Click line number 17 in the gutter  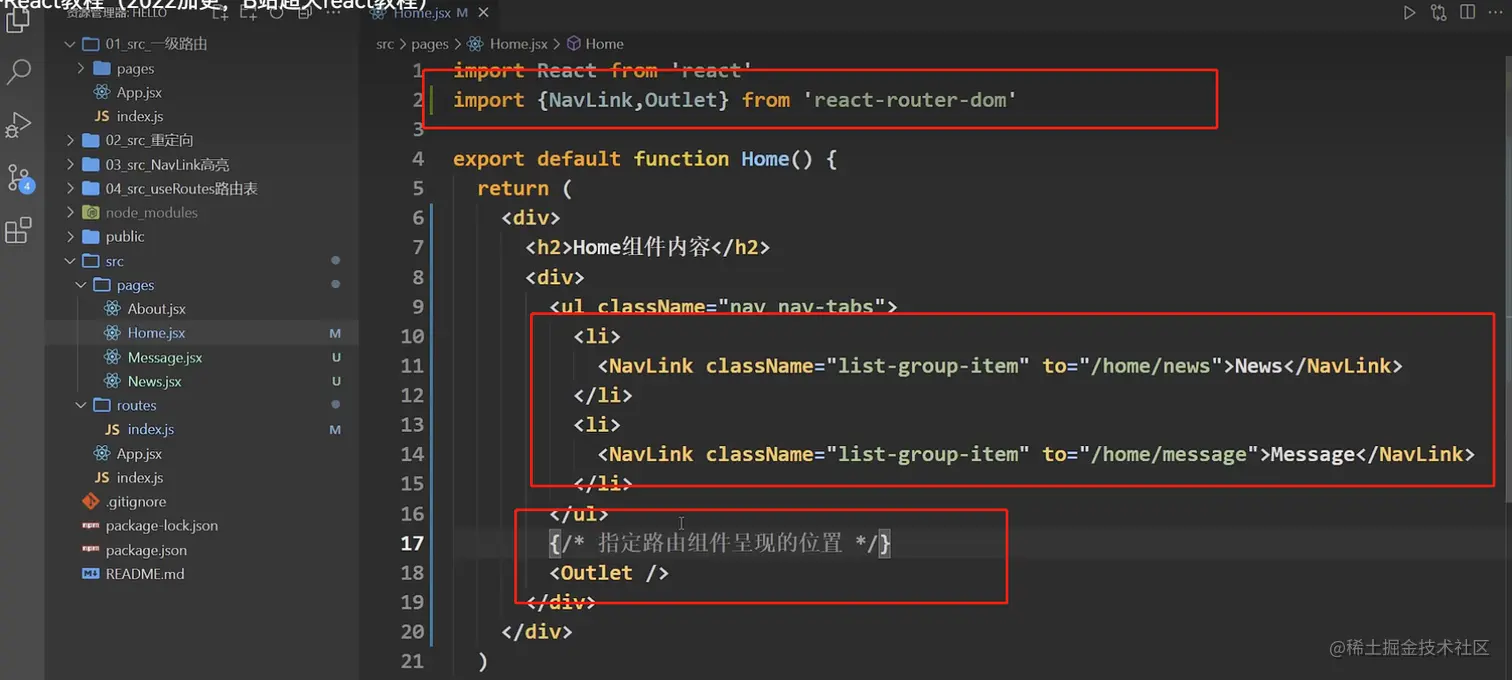tap(412, 543)
